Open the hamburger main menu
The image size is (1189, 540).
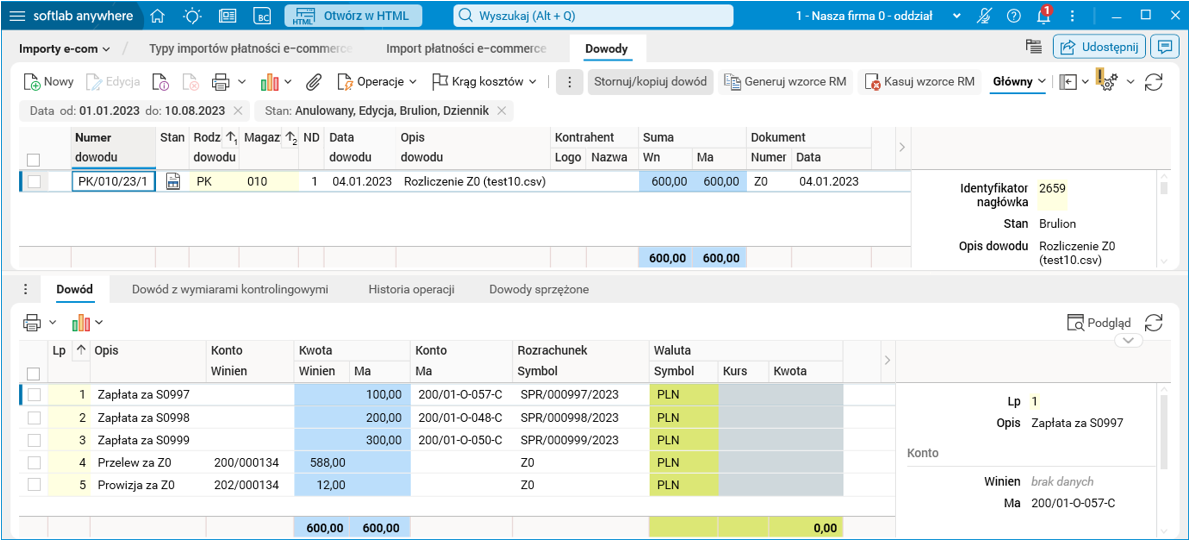coord(18,16)
